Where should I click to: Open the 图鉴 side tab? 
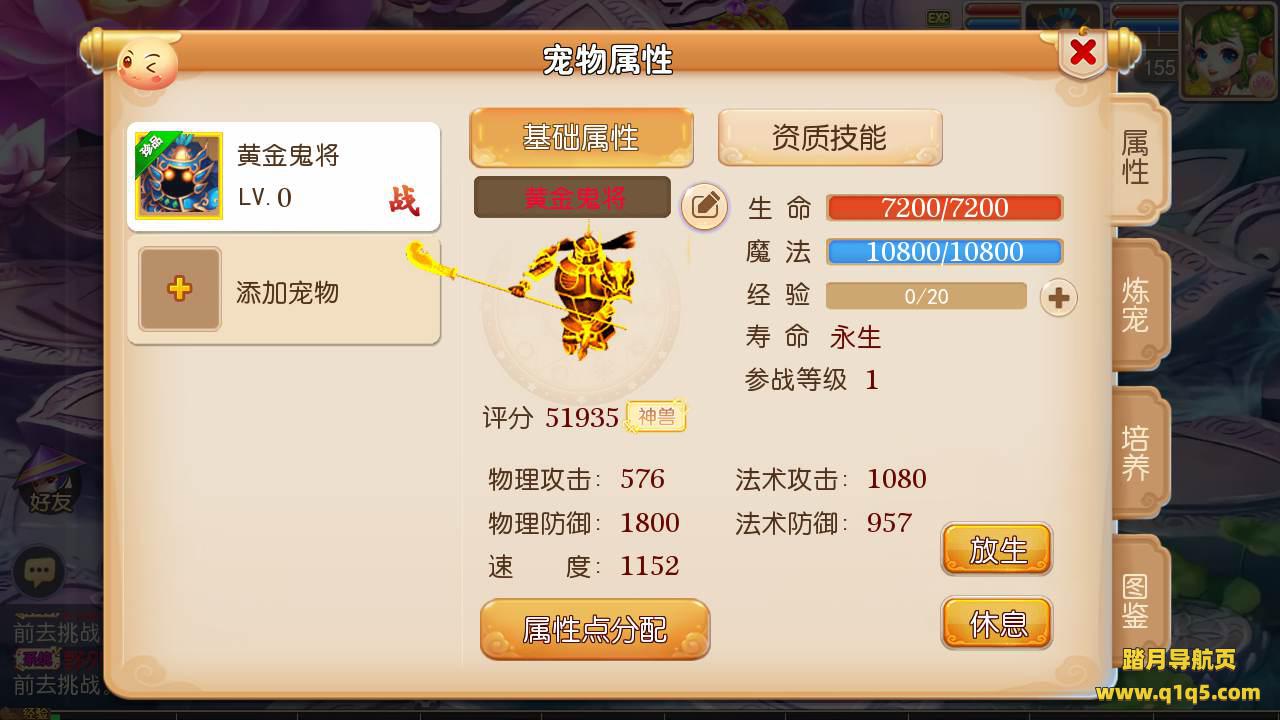point(1137,600)
